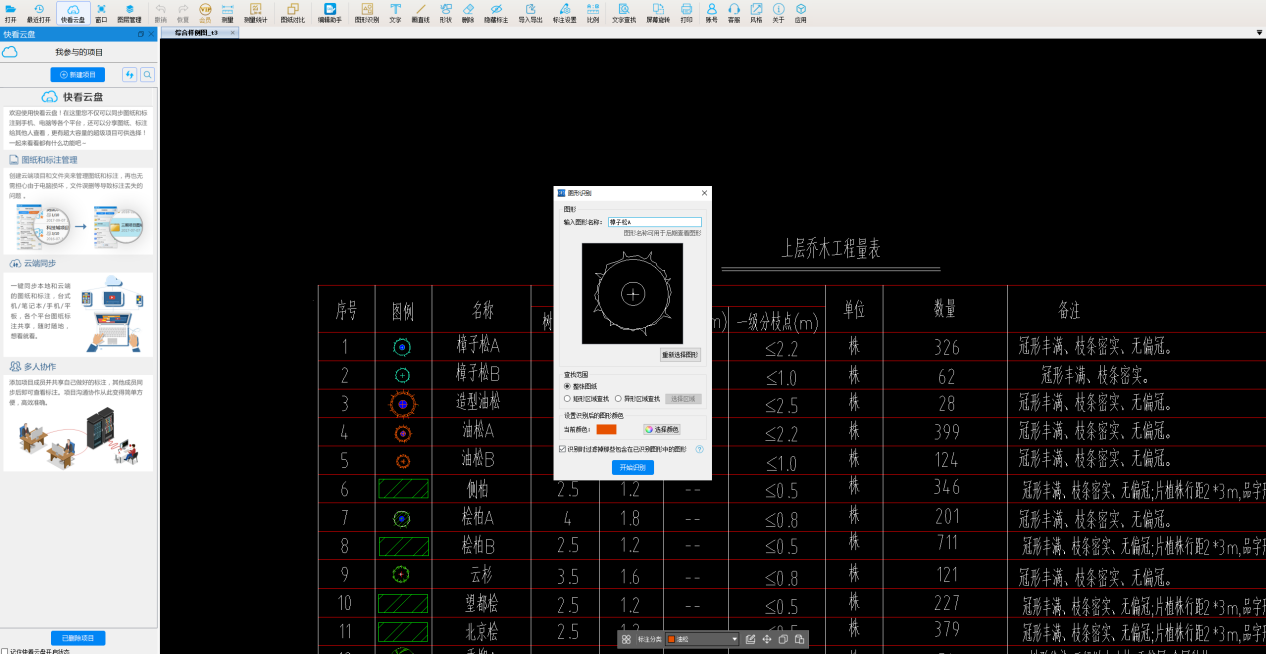The width and height of the screenshot is (1266, 654).
Task: Open 图层管理 layer management
Action: (x=129, y=12)
